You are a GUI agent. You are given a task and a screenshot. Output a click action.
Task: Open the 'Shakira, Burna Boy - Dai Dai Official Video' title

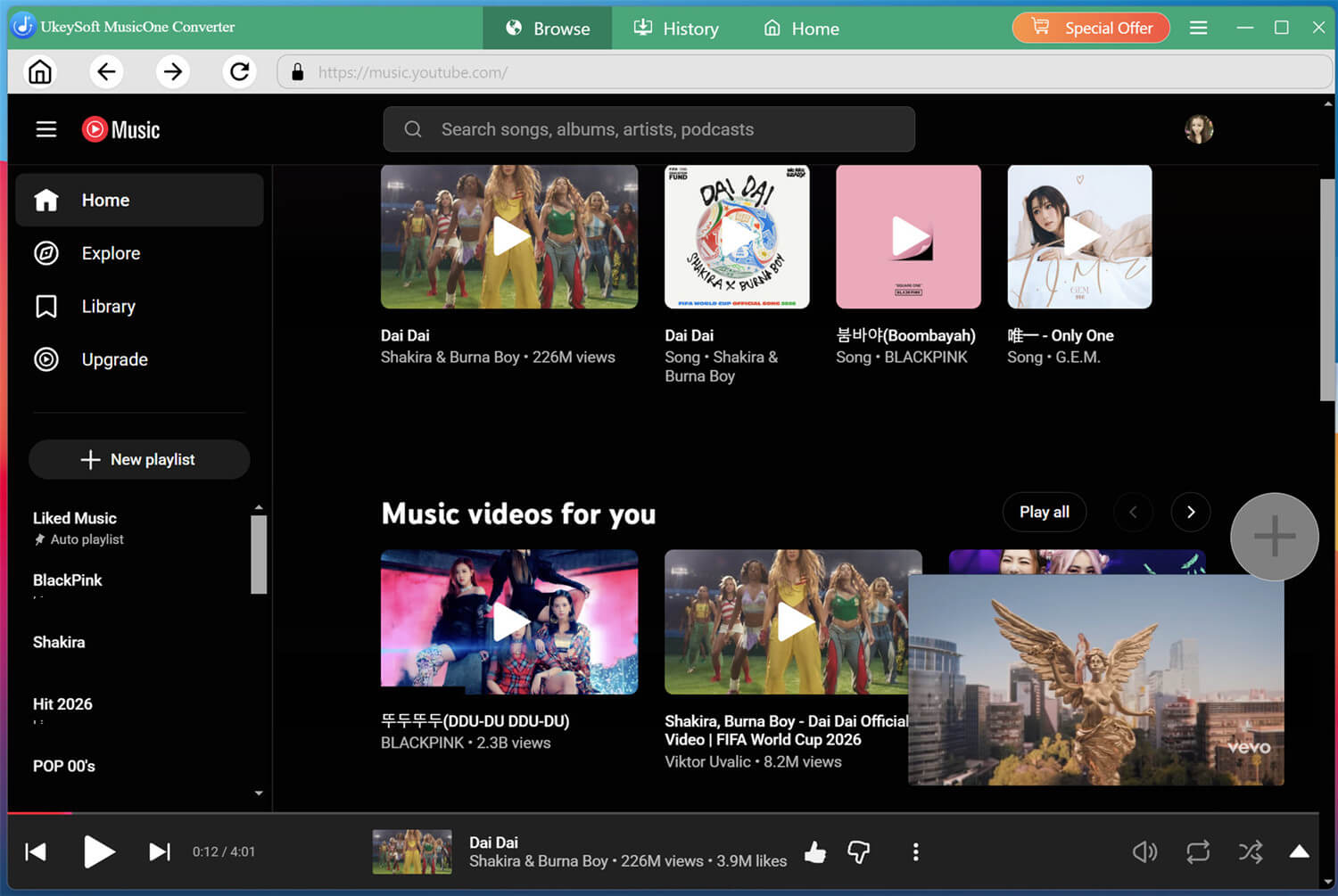tap(786, 730)
